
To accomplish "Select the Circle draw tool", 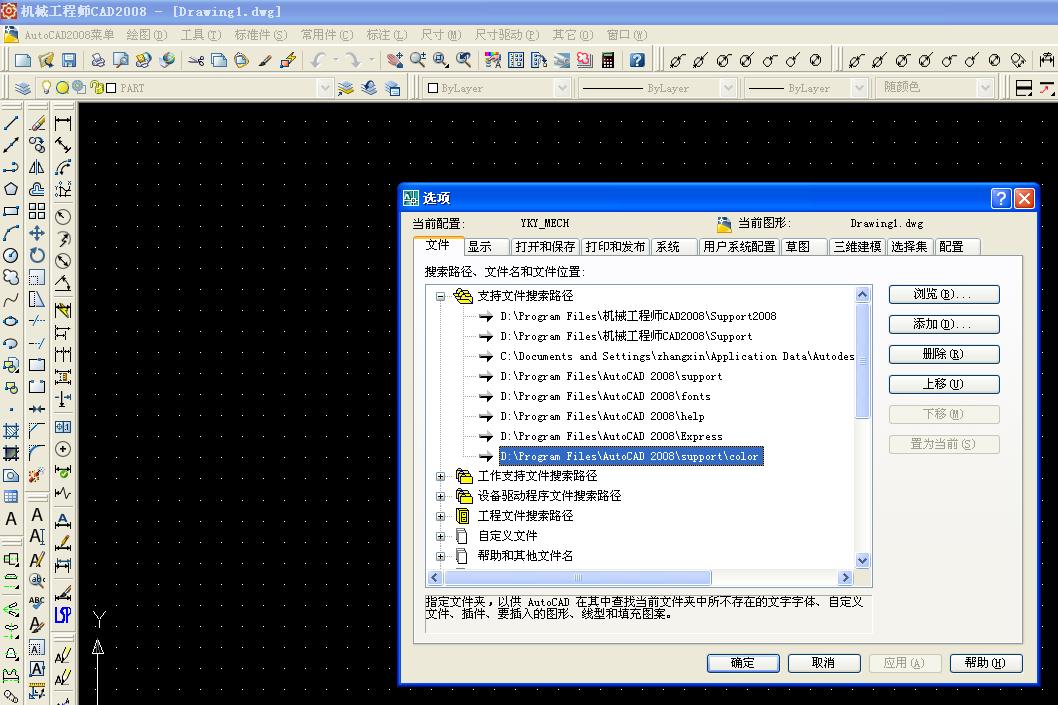I will [11, 255].
